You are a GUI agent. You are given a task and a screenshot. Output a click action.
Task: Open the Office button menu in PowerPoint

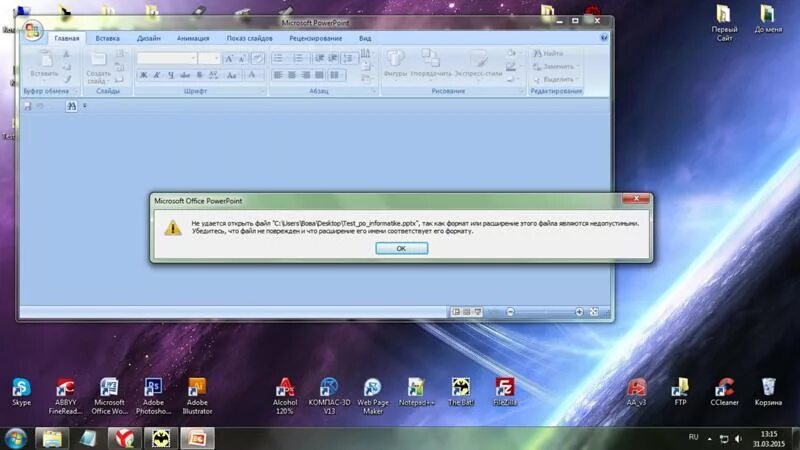click(32, 31)
